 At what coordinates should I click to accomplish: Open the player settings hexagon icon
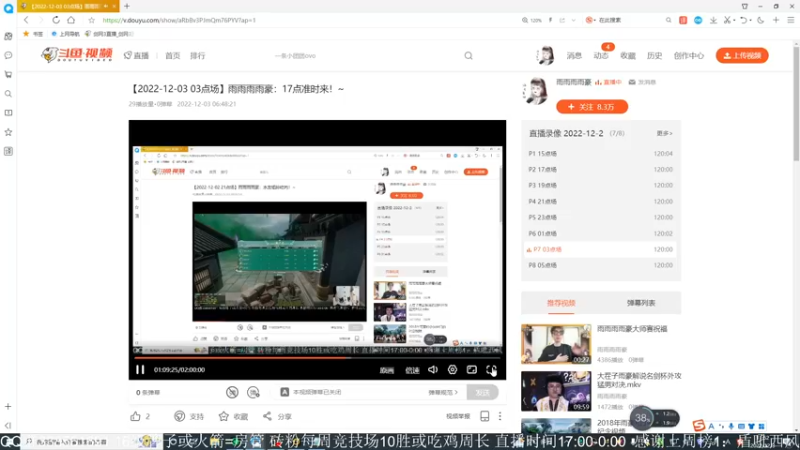(x=453, y=369)
